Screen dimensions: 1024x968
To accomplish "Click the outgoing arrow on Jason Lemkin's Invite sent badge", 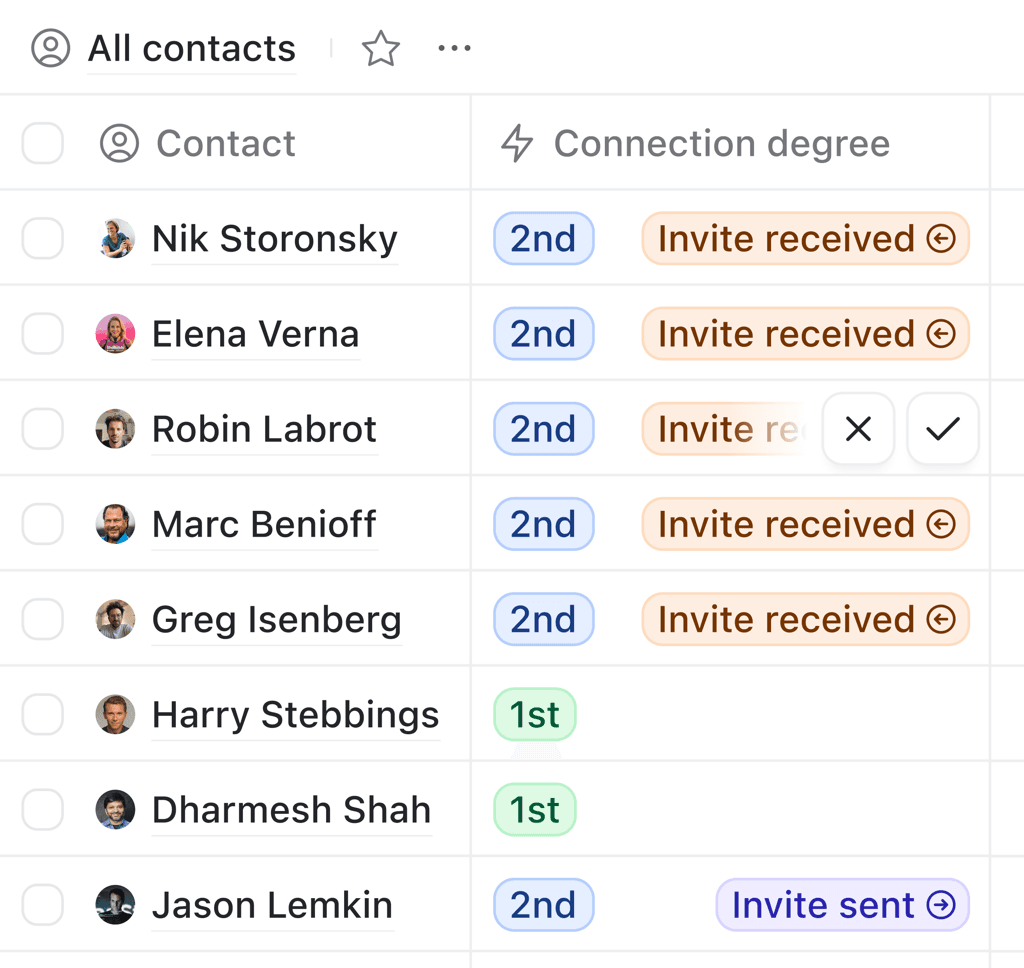I will click(943, 904).
